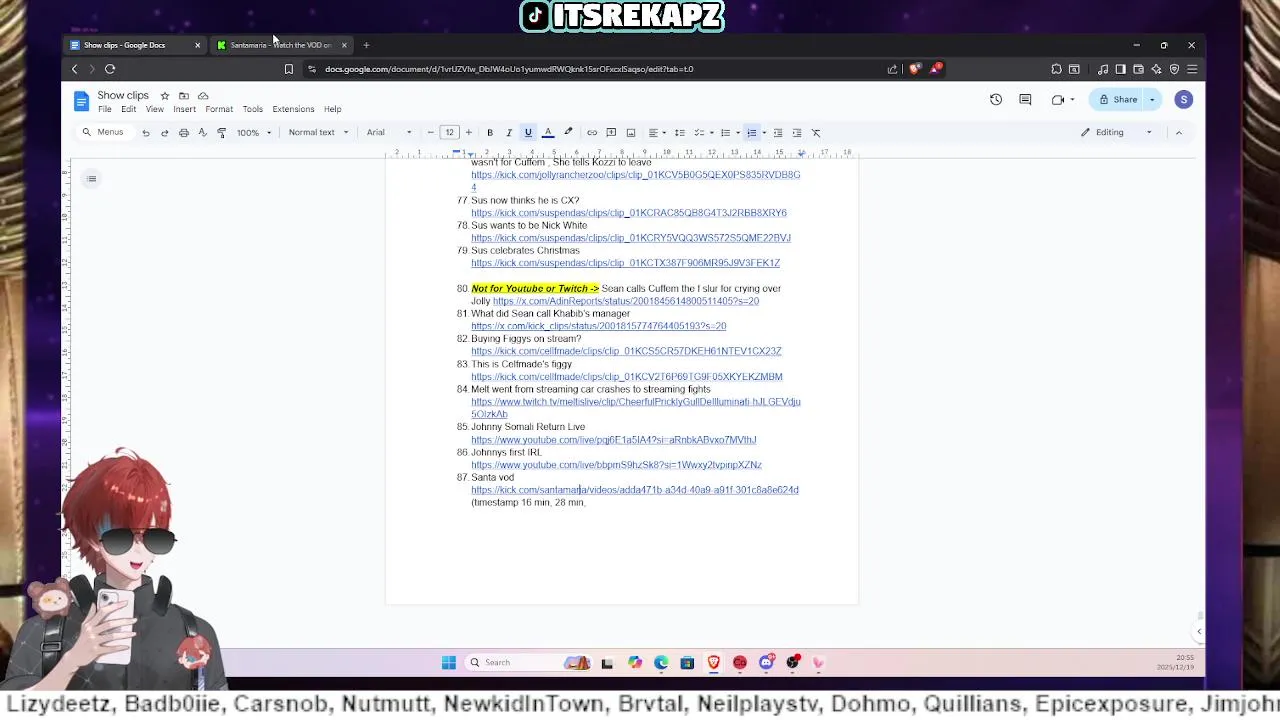Click the account avatar S
Image resolution: width=1280 pixels, height=720 pixels.
click(x=1184, y=100)
